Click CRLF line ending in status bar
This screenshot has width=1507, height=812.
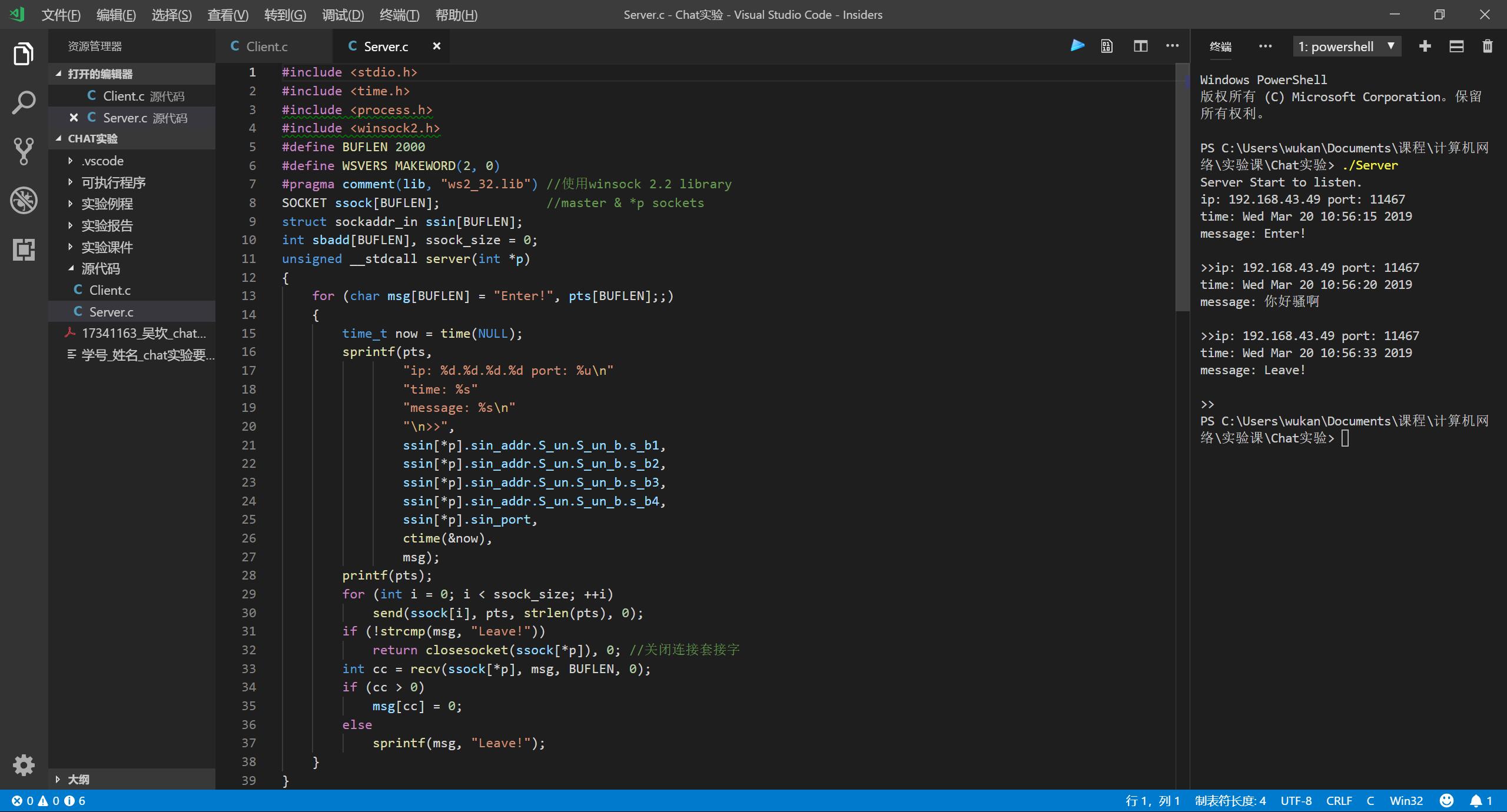(x=1339, y=800)
